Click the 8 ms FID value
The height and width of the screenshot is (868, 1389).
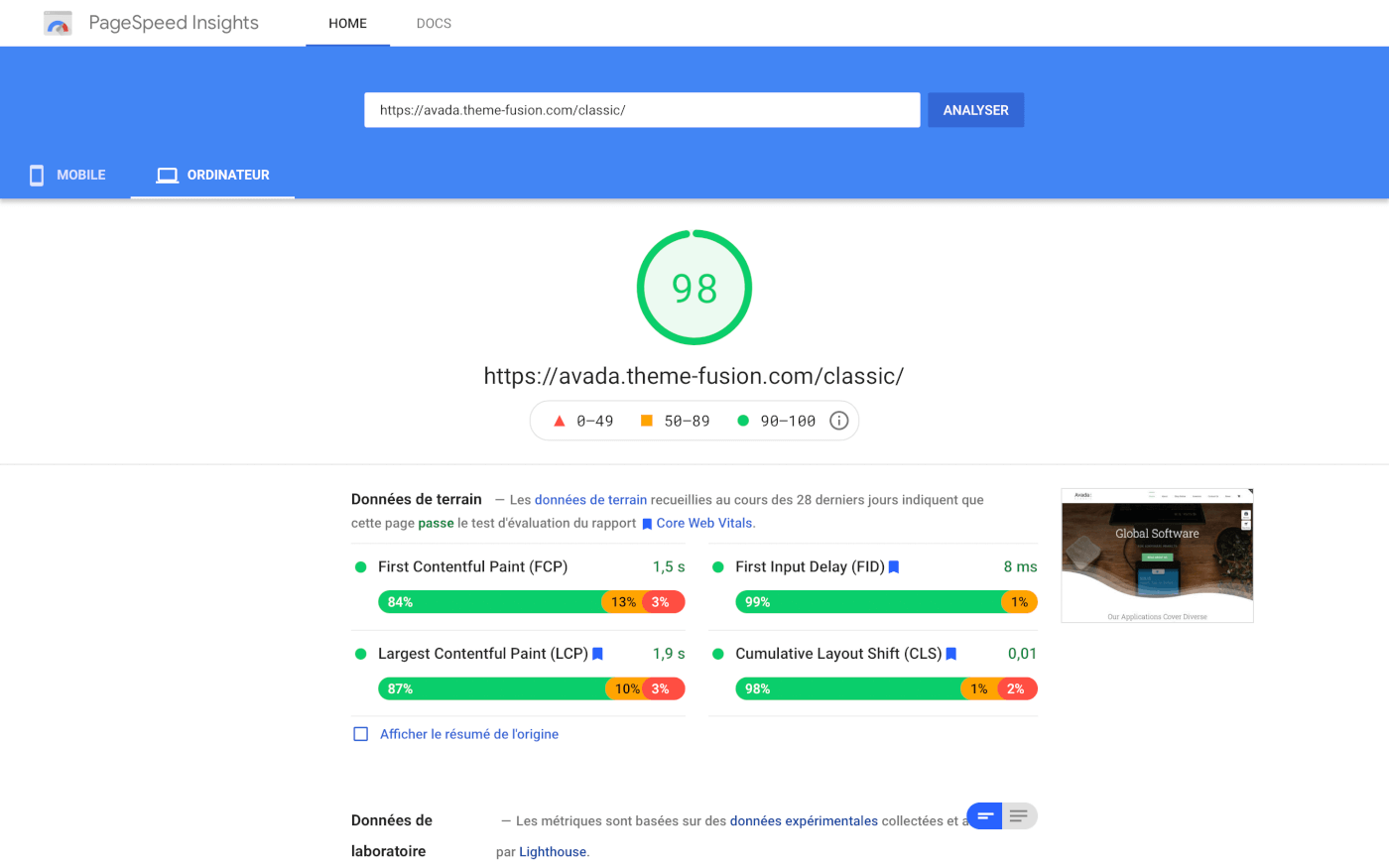pyautogui.click(x=1020, y=567)
